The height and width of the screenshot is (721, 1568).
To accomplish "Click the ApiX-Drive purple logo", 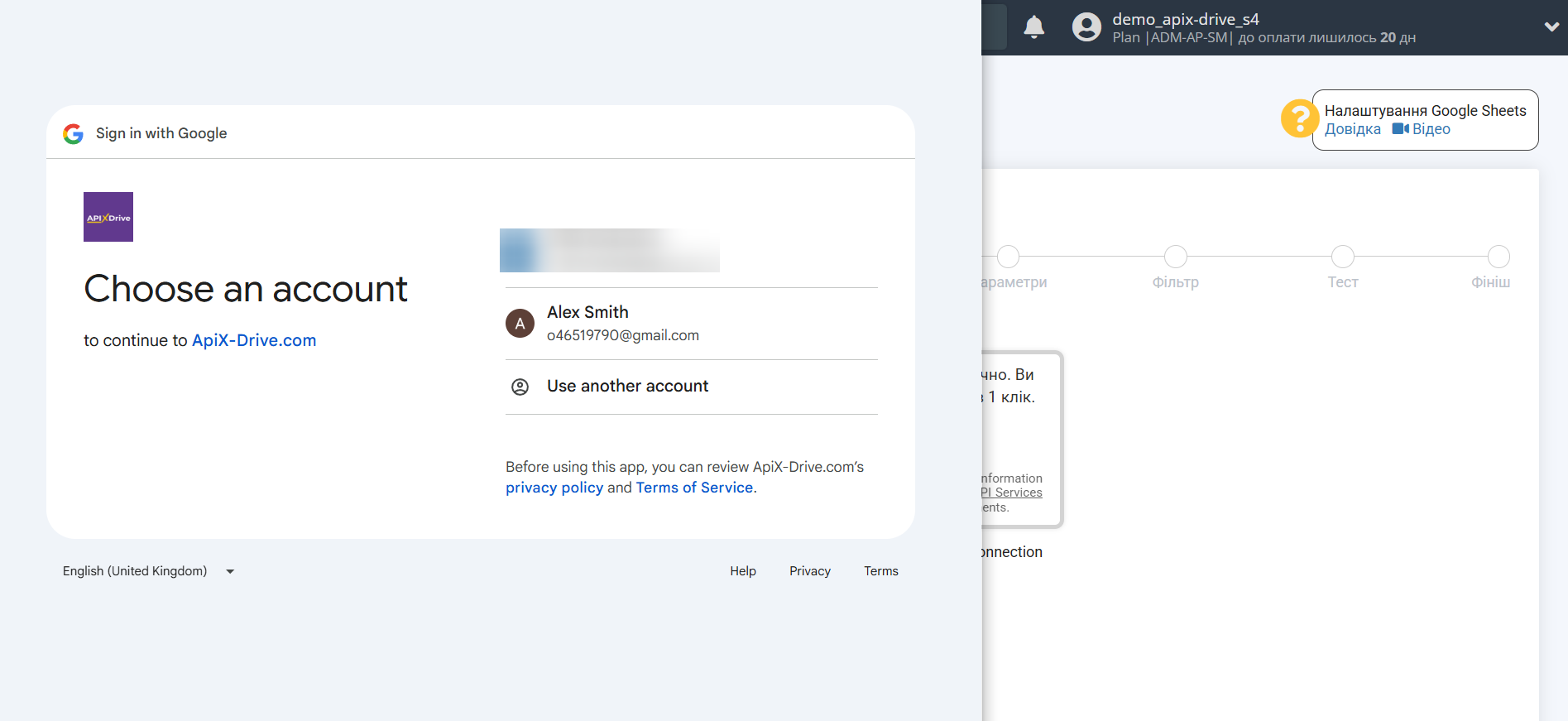I will tap(108, 217).
